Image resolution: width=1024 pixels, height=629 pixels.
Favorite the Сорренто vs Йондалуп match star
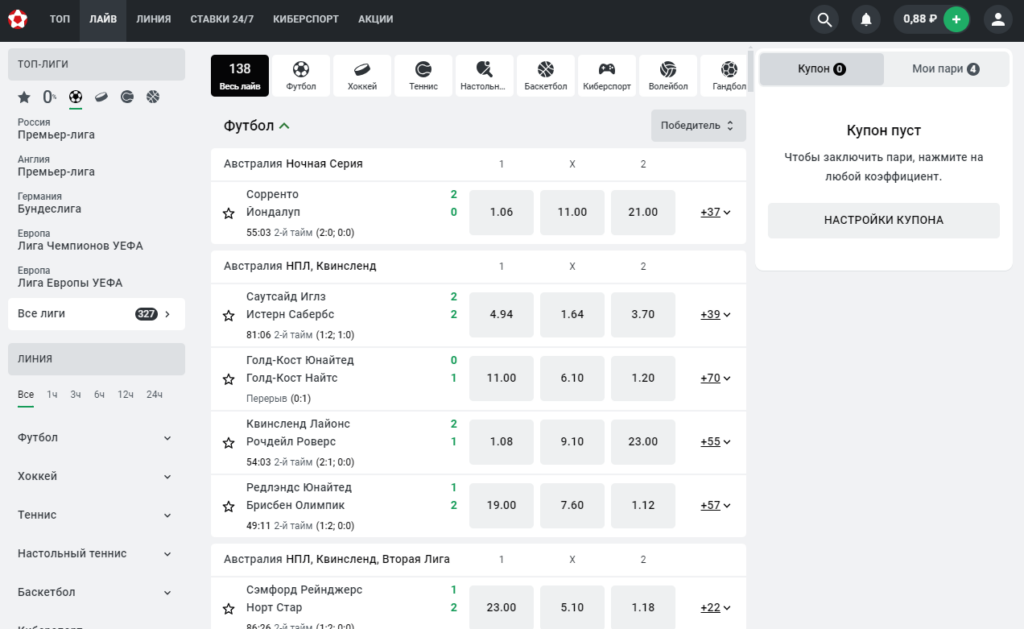click(x=229, y=213)
